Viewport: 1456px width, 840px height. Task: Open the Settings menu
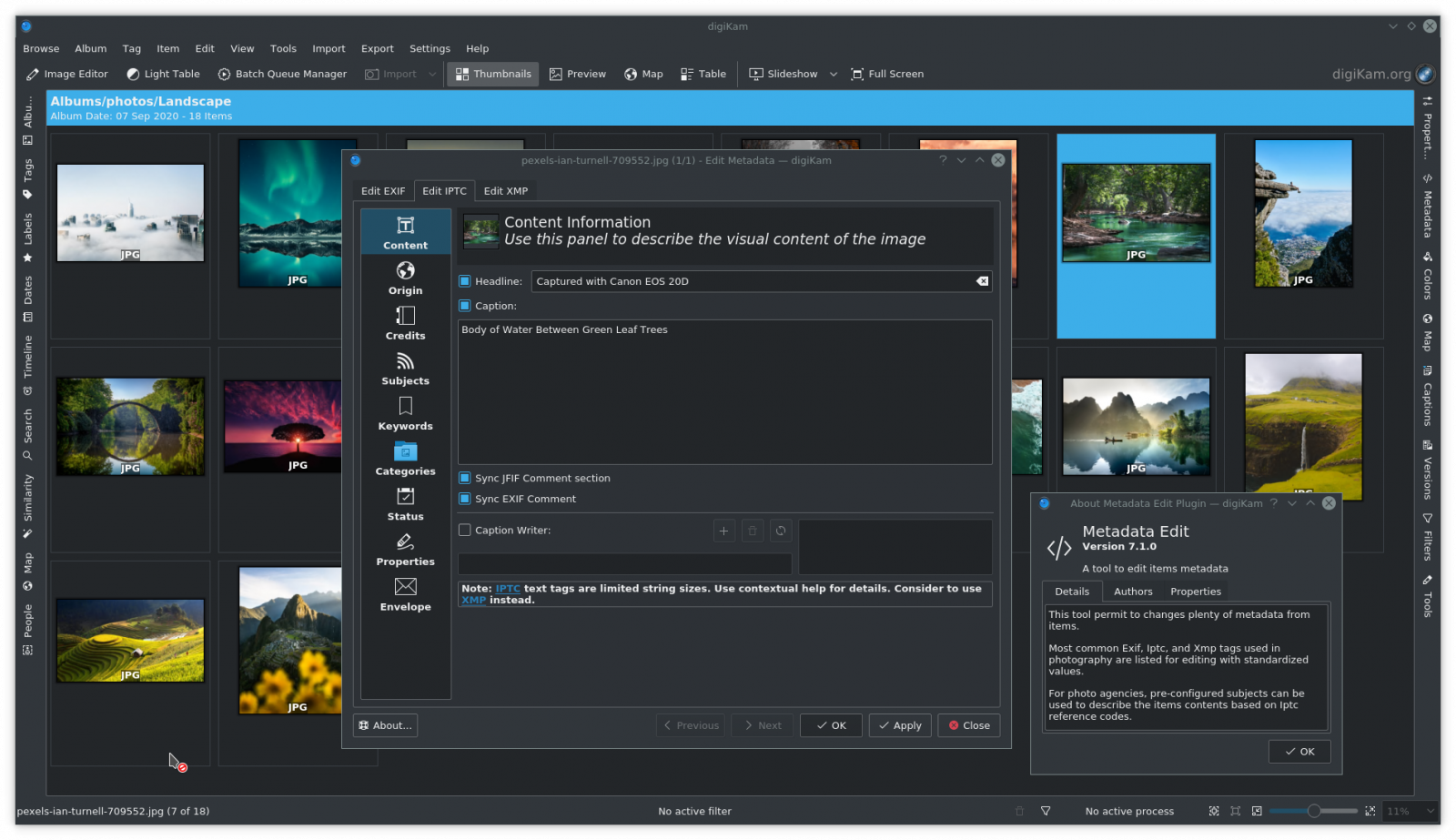point(430,48)
